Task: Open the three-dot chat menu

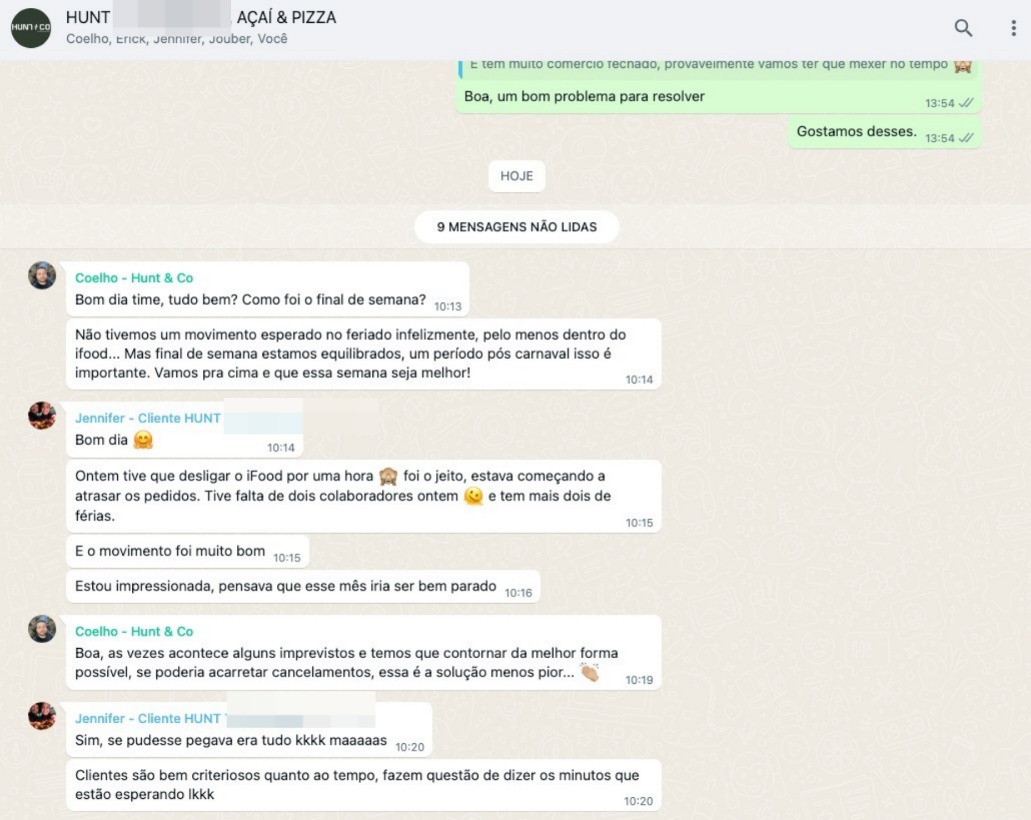Action: [1013, 28]
